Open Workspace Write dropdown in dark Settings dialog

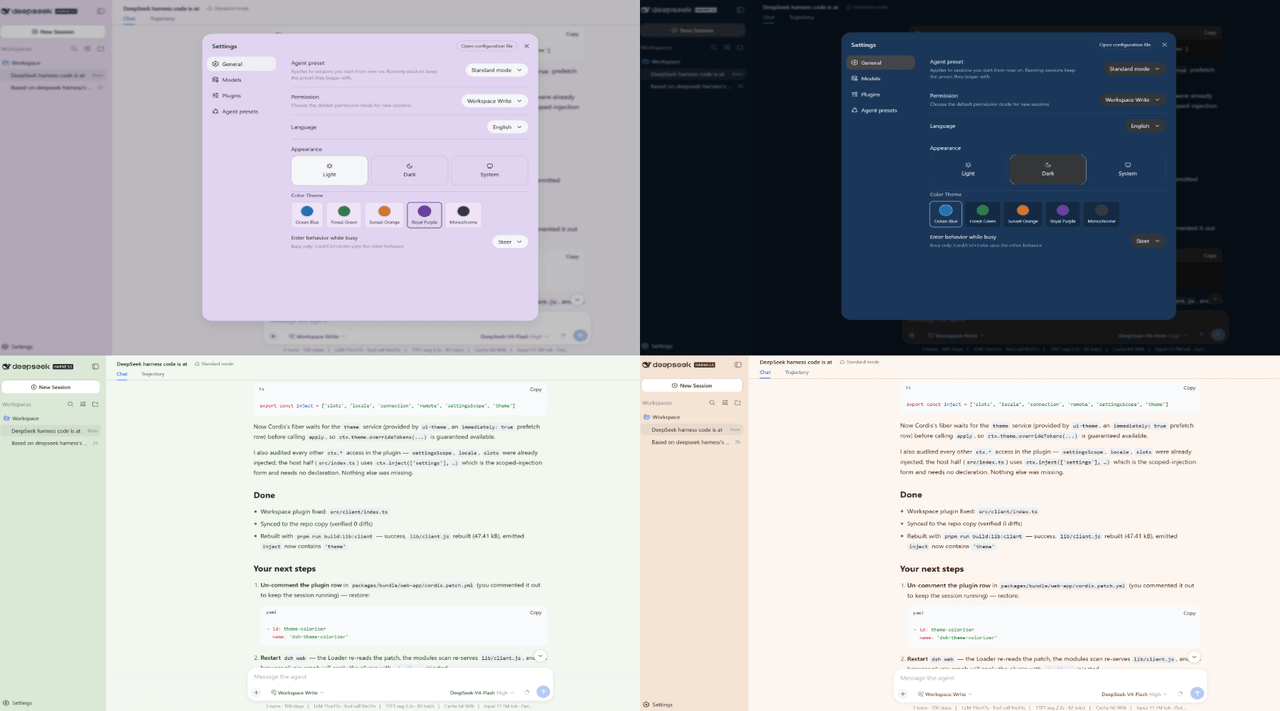[1133, 100]
